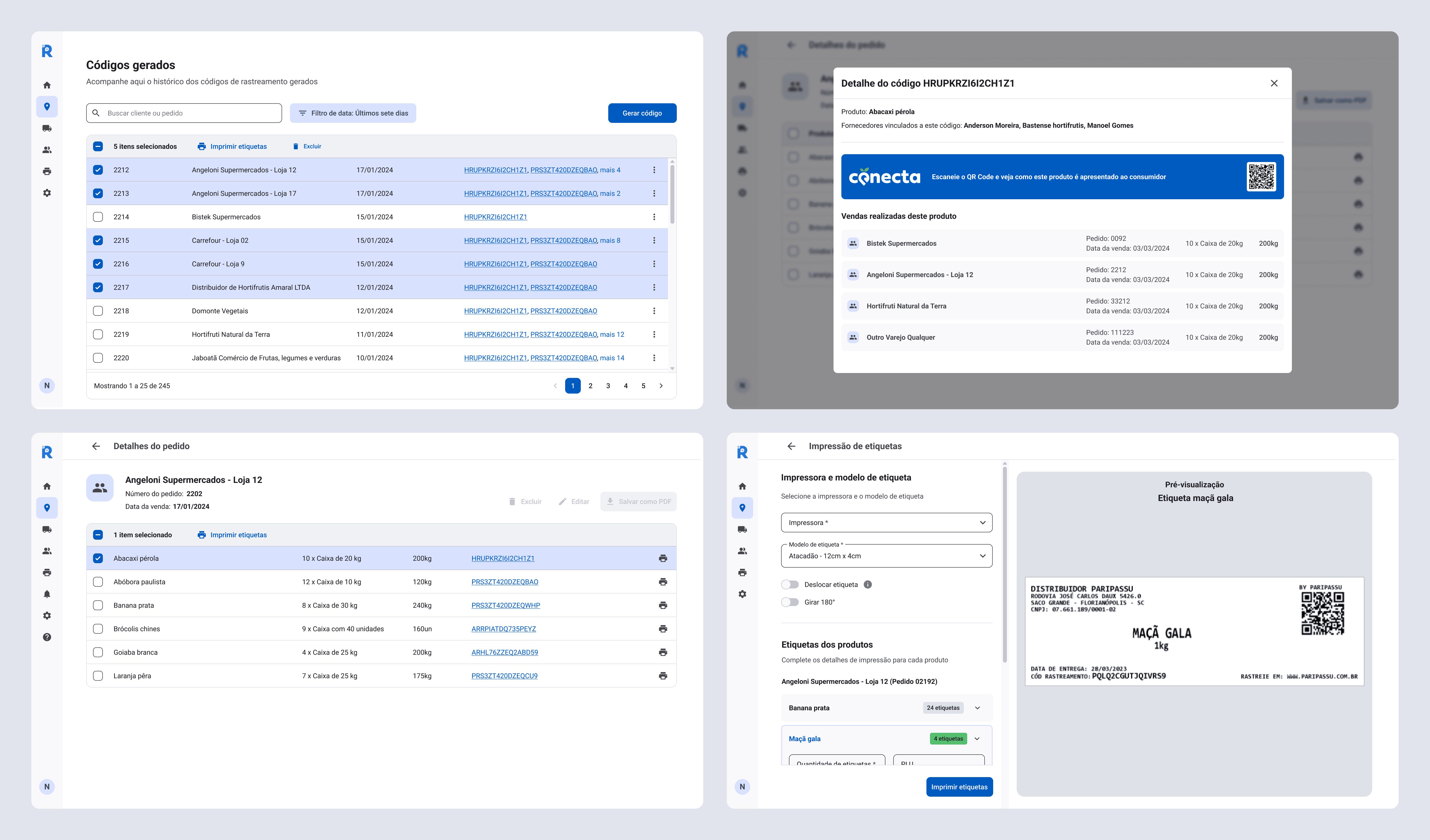
Task: Uncheck the checkbox for order 2212
Action: click(98, 170)
